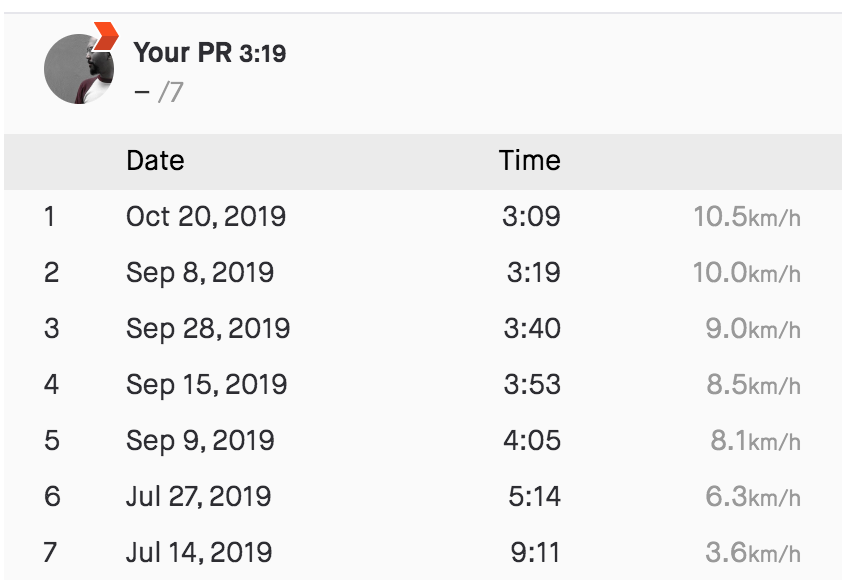Click the profile avatar photo

pos(79,69)
